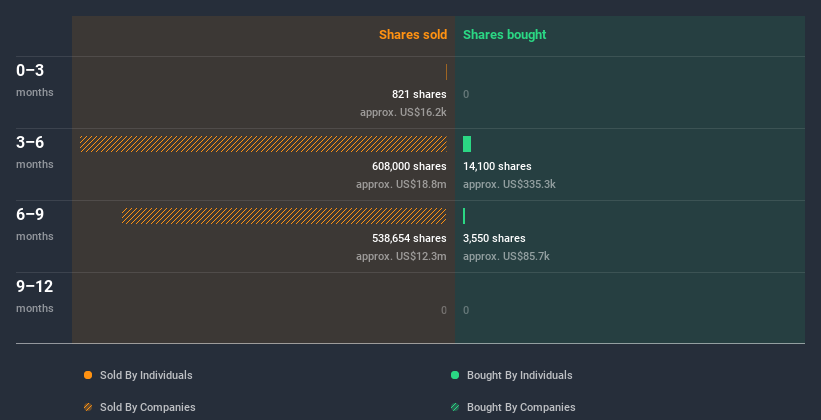The image size is (821, 420).
Task: Toggle the Bought By Companies legend label
Action: click(x=520, y=407)
